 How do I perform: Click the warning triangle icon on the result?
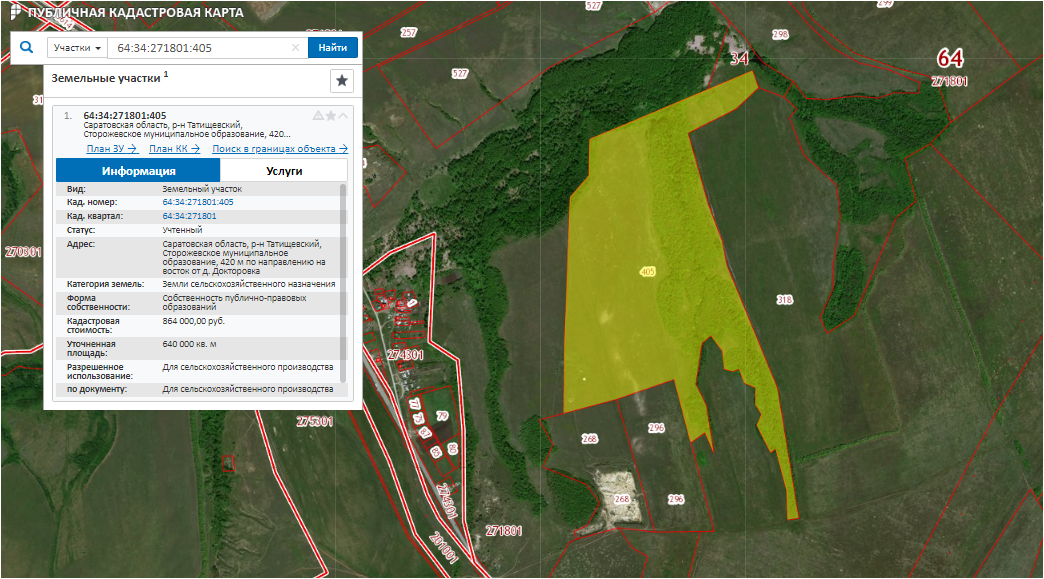pos(318,116)
